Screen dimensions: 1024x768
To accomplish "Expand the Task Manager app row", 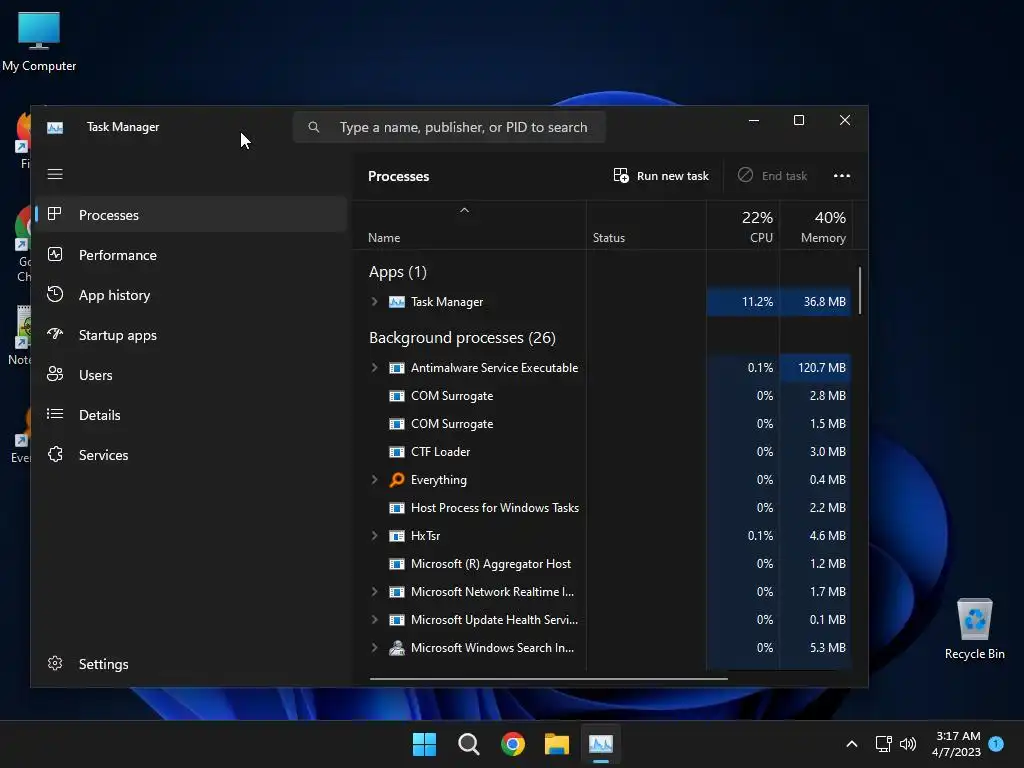I will coord(374,302).
